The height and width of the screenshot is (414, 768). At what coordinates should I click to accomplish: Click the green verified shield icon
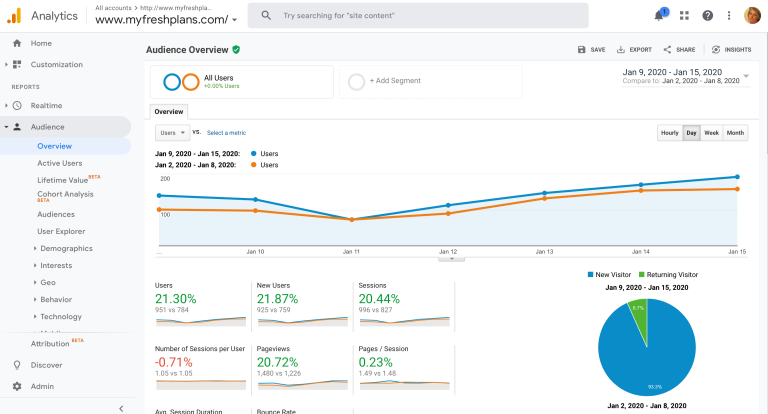236,49
